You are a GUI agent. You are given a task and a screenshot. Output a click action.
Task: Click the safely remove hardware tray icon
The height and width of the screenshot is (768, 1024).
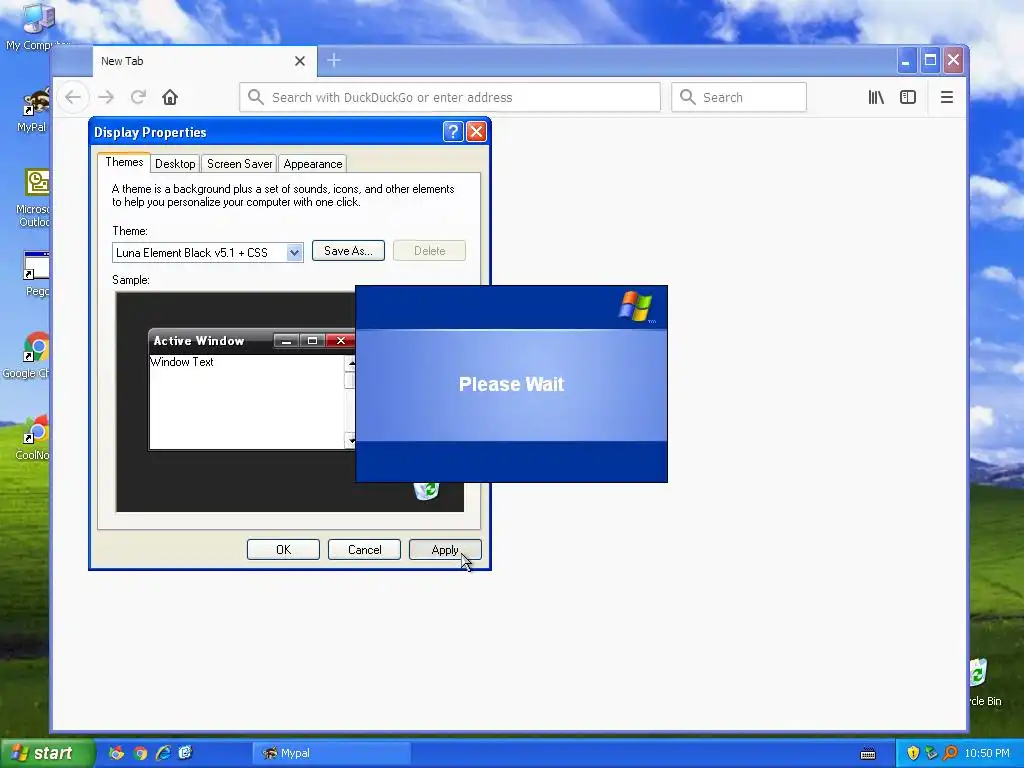tap(931, 753)
